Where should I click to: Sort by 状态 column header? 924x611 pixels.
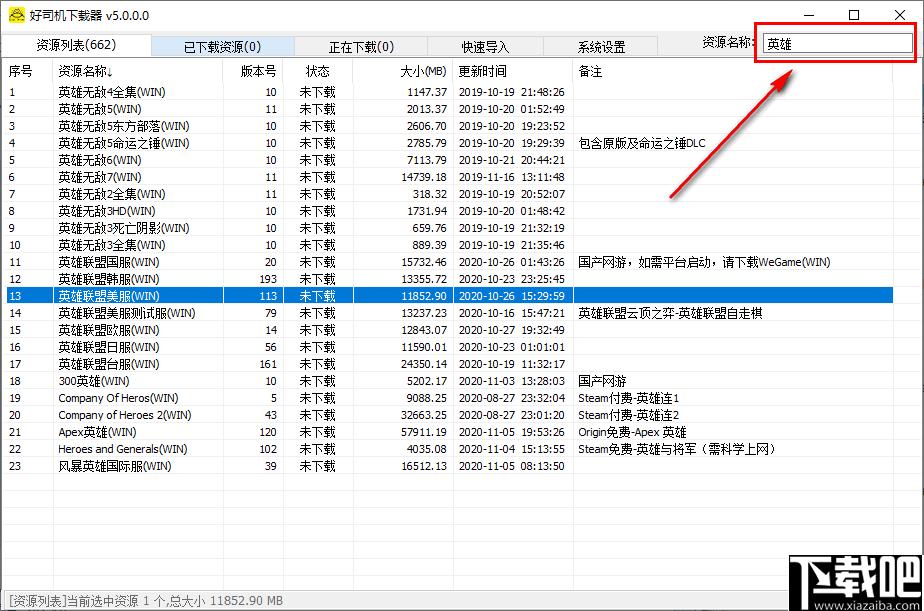[318, 71]
